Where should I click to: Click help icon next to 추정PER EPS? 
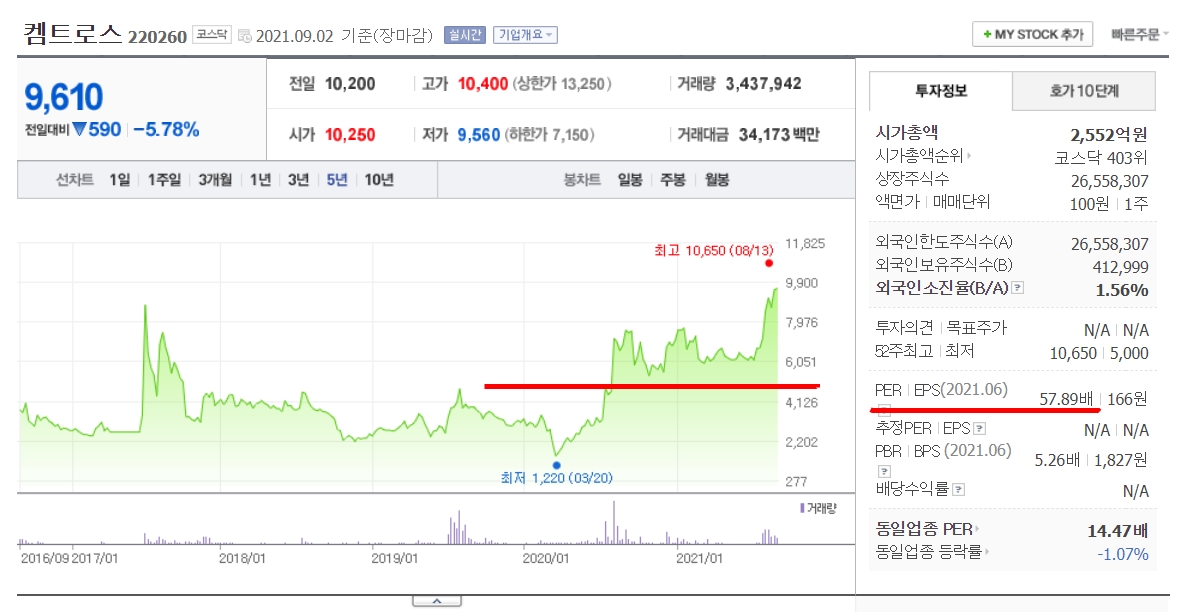pos(980,429)
